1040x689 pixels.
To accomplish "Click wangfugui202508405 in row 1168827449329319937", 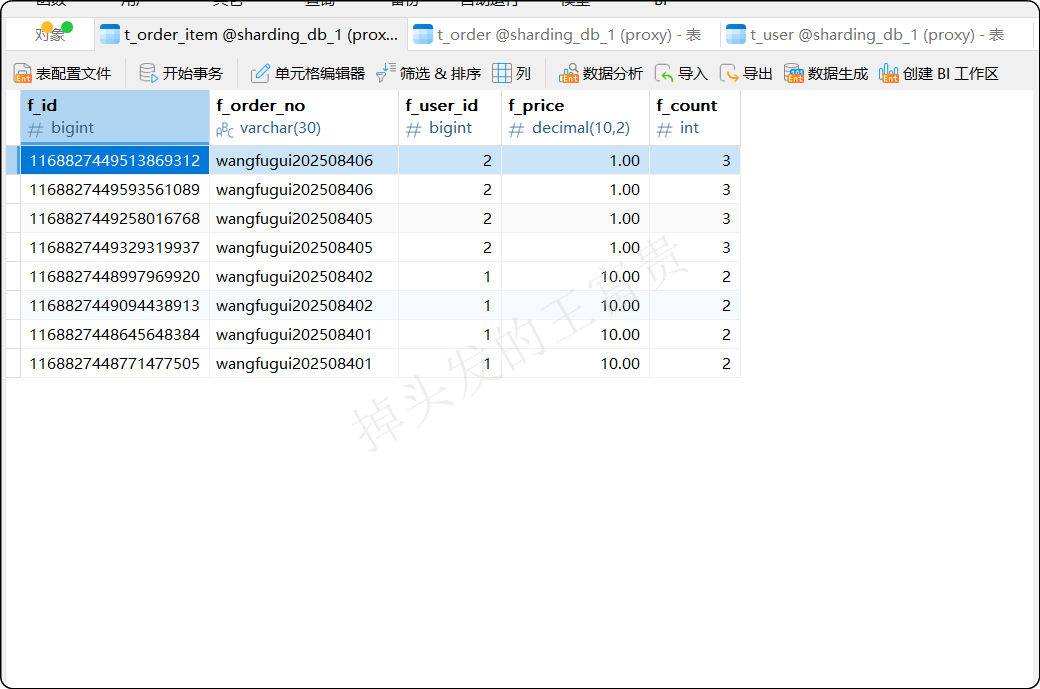I will click(304, 247).
